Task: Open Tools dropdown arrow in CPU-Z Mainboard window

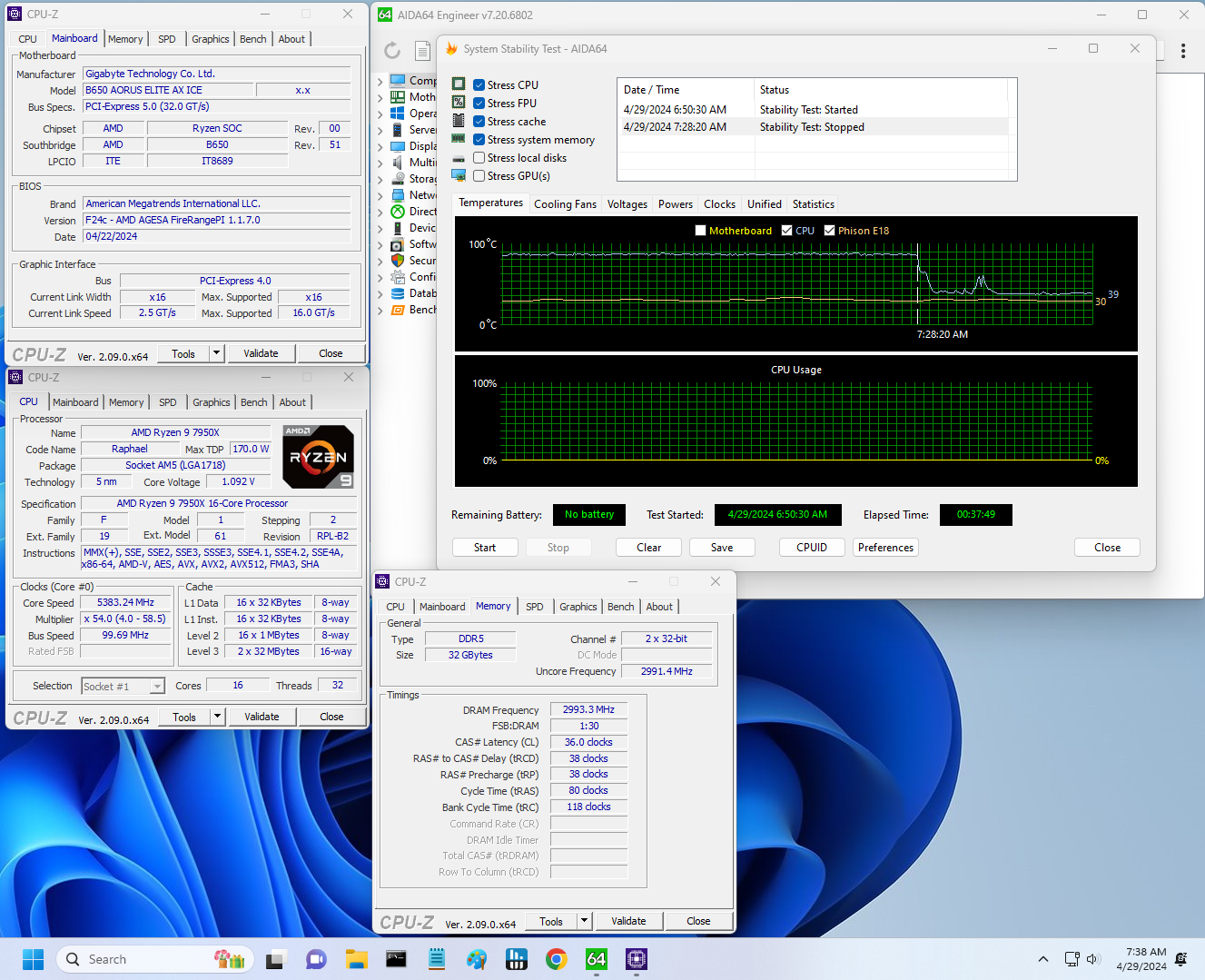Action: (216, 353)
